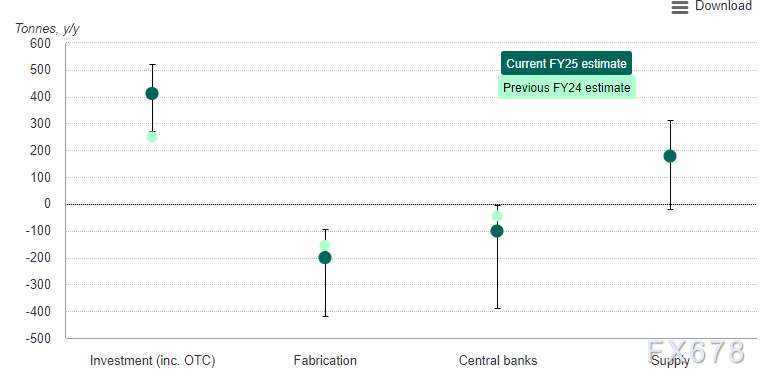
Task: Click the Supply axis label
Action: coord(670,361)
